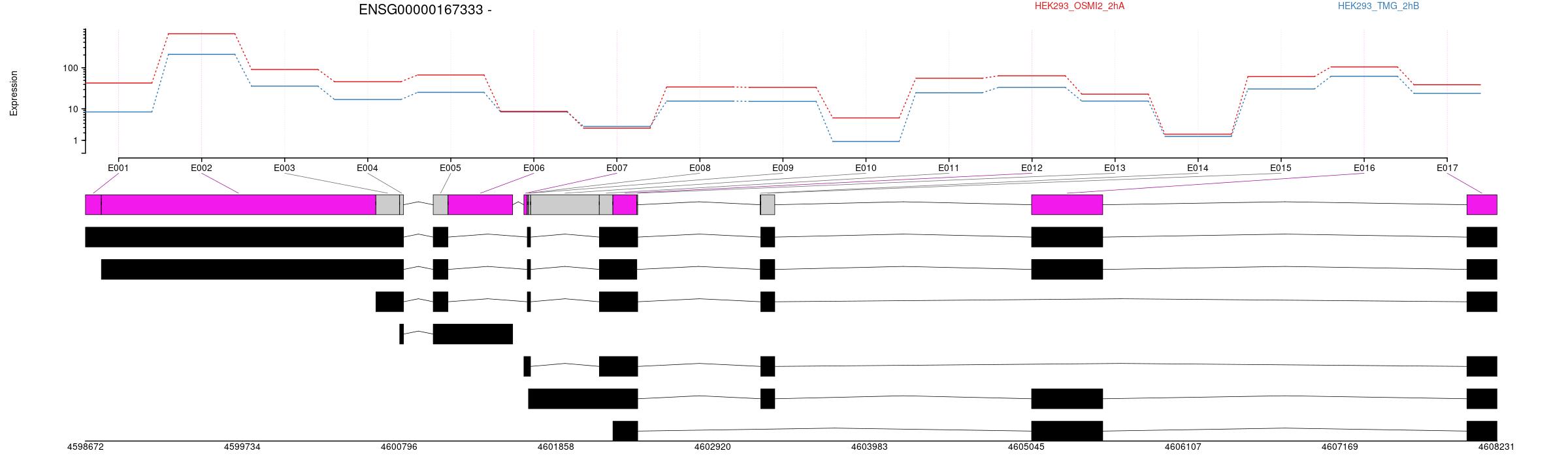Click exon label E001
Viewport: 1568px width, 457px height.
[x=118, y=168]
